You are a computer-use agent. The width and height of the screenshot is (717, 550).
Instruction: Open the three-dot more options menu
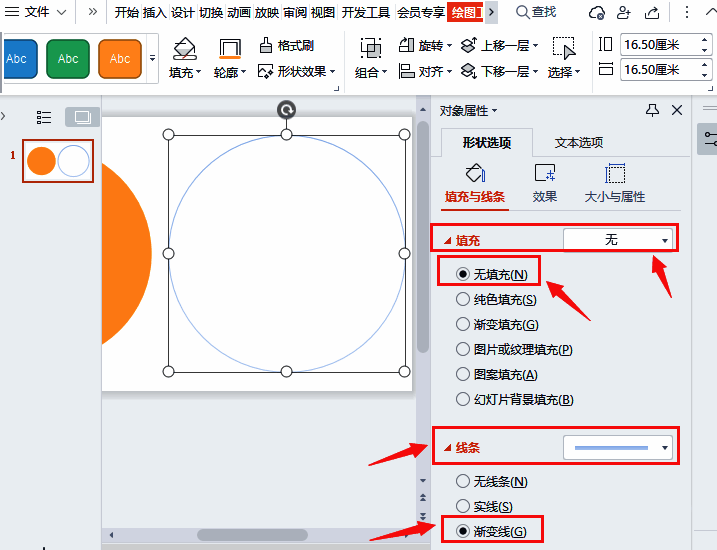(686, 12)
